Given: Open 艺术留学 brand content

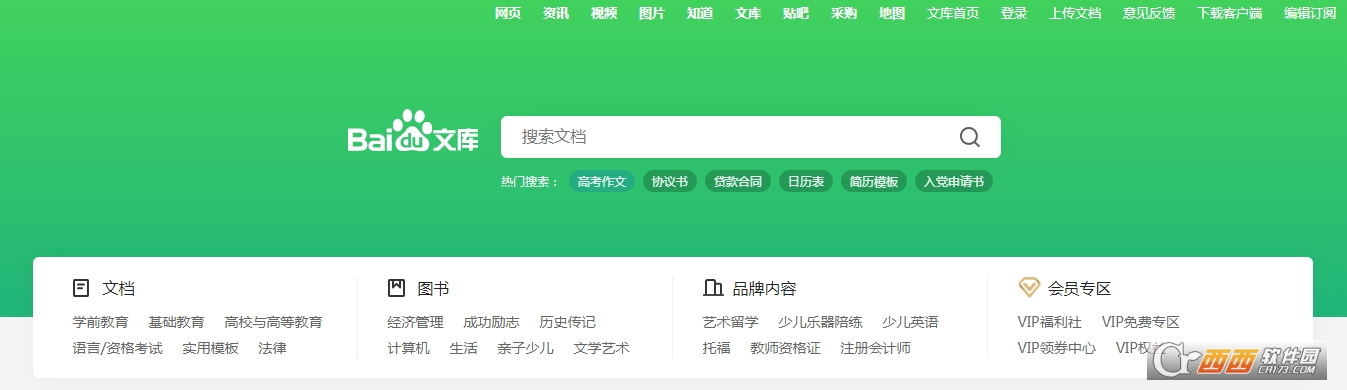Looking at the screenshot, I should pyautogui.click(x=731, y=322).
